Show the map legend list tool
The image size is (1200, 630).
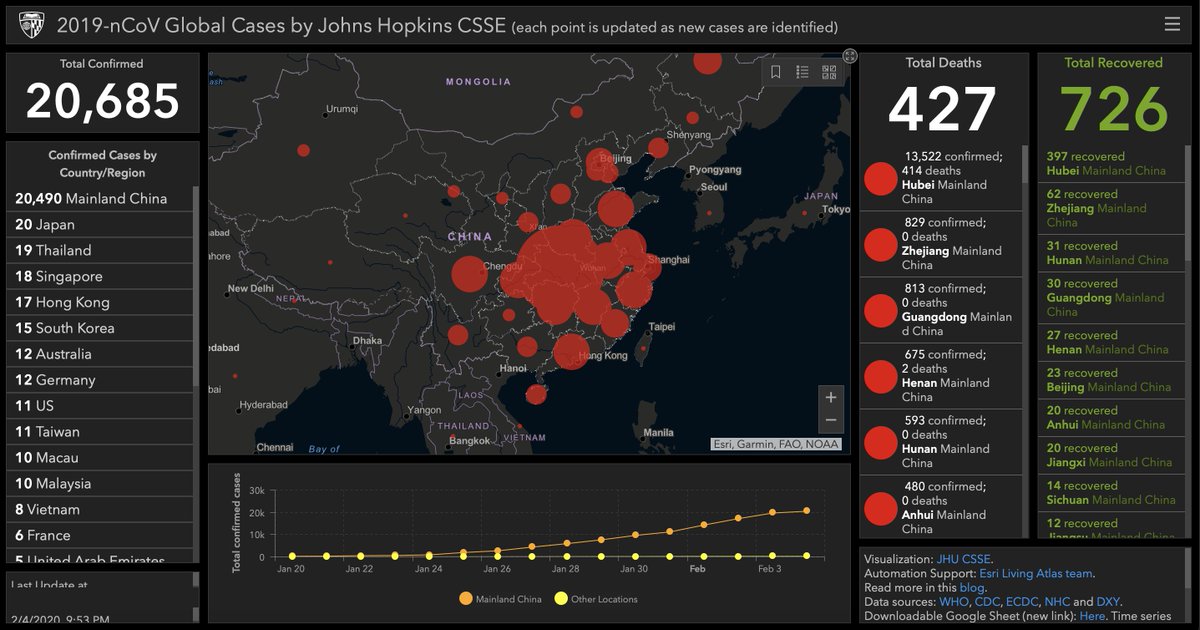(802, 72)
